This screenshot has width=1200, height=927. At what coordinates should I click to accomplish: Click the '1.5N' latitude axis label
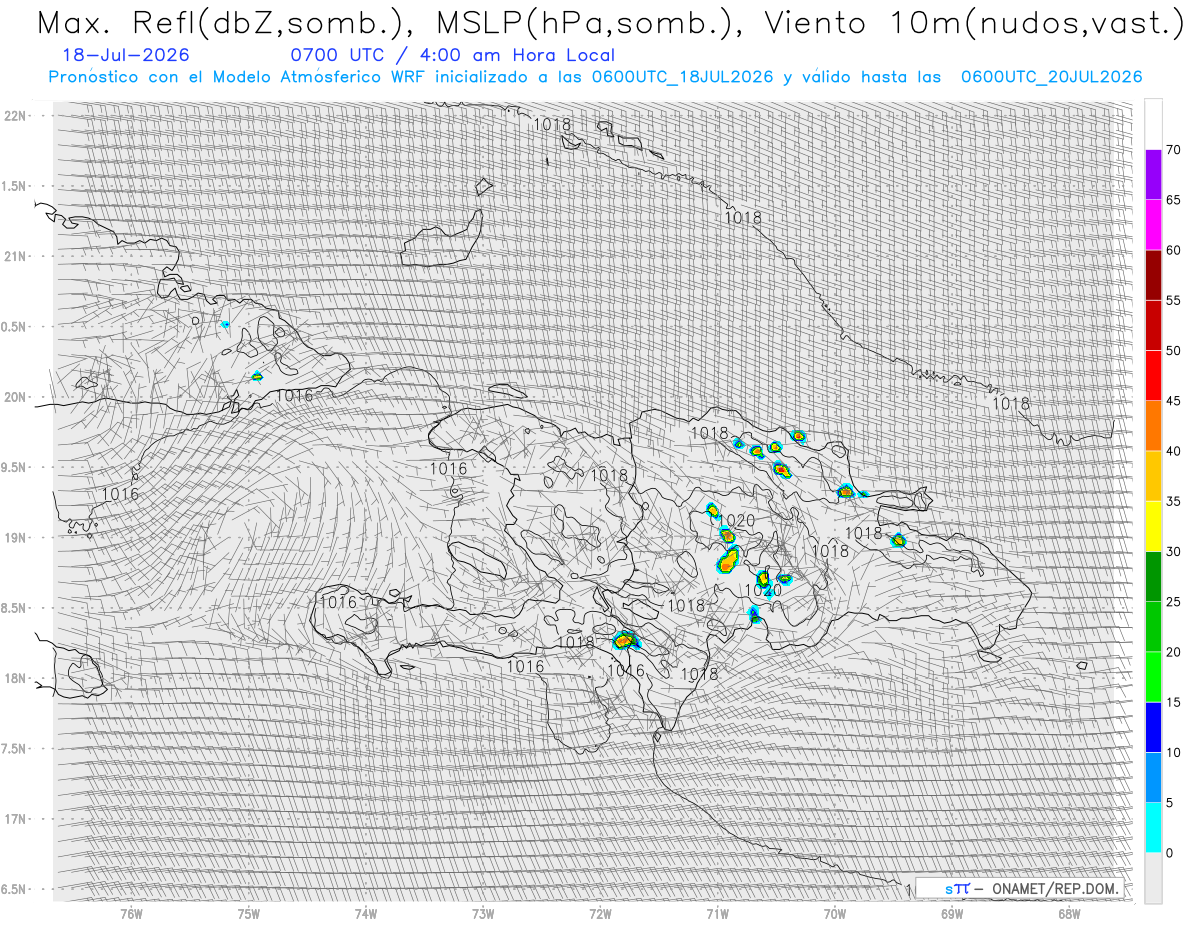coord(14,186)
